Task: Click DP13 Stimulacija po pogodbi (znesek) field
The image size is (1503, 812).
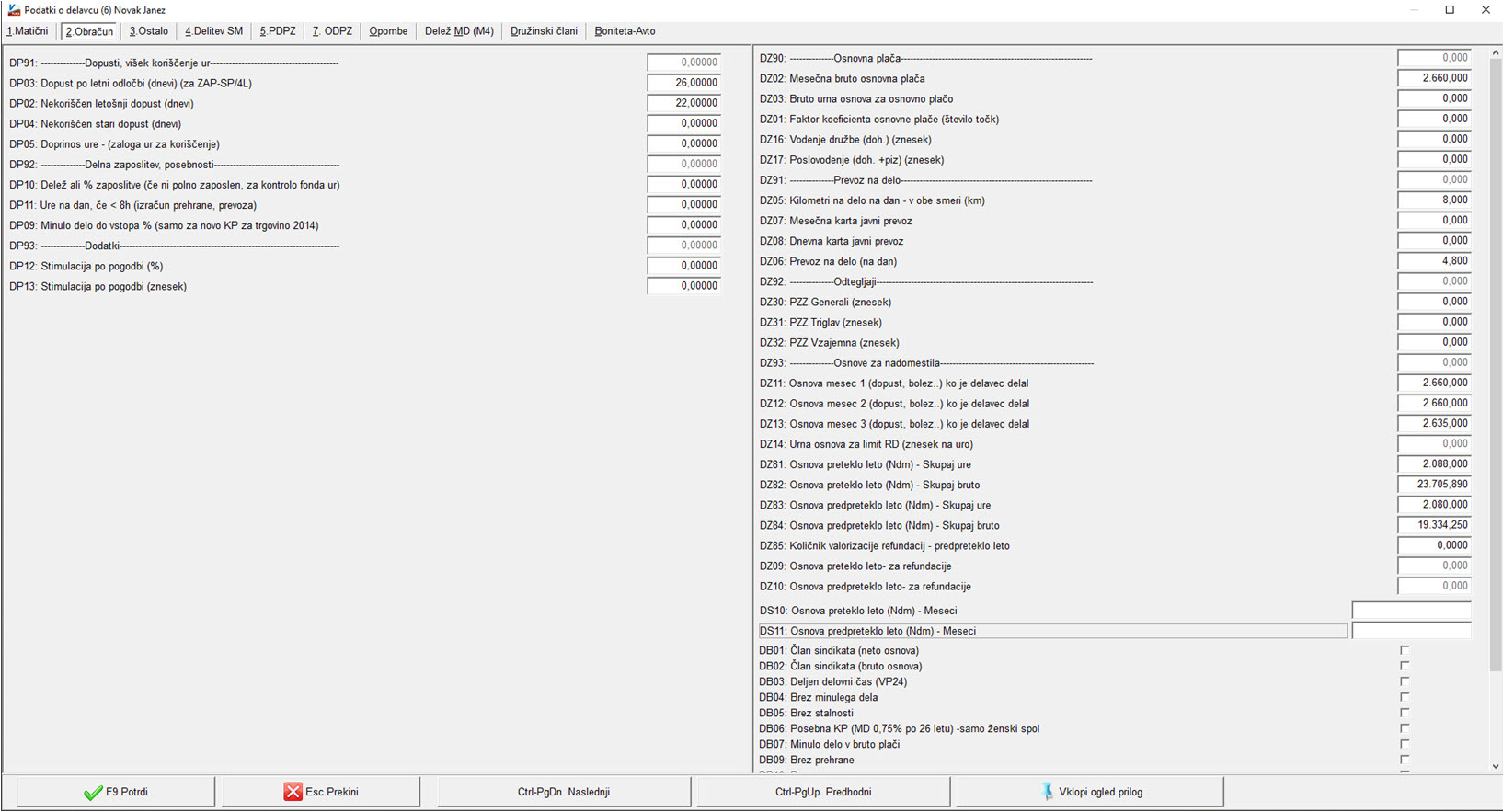Action: coord(684,285)
